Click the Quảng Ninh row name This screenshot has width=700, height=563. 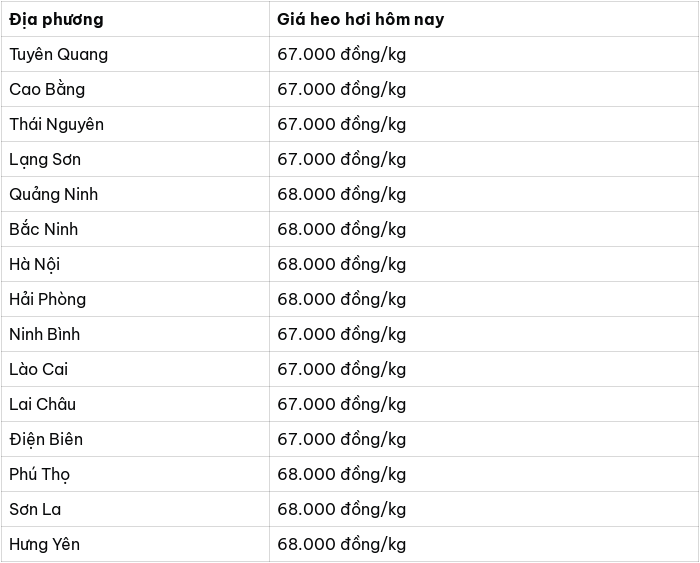[x=54, y=194]
